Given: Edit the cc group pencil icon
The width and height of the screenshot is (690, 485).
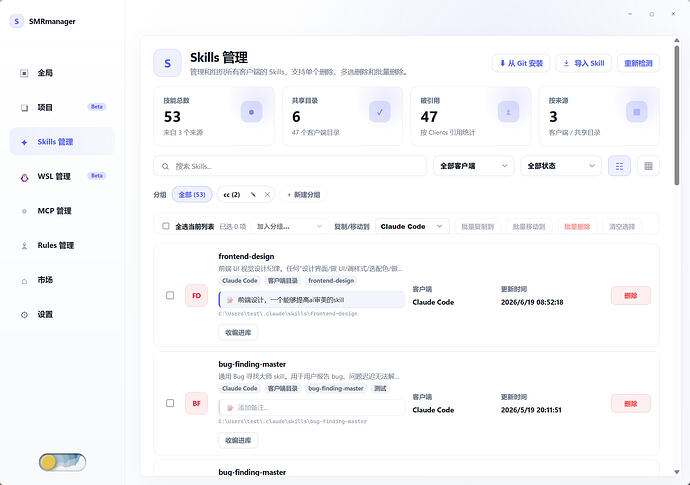Looking at the screenshot, I should coord(253,195).
